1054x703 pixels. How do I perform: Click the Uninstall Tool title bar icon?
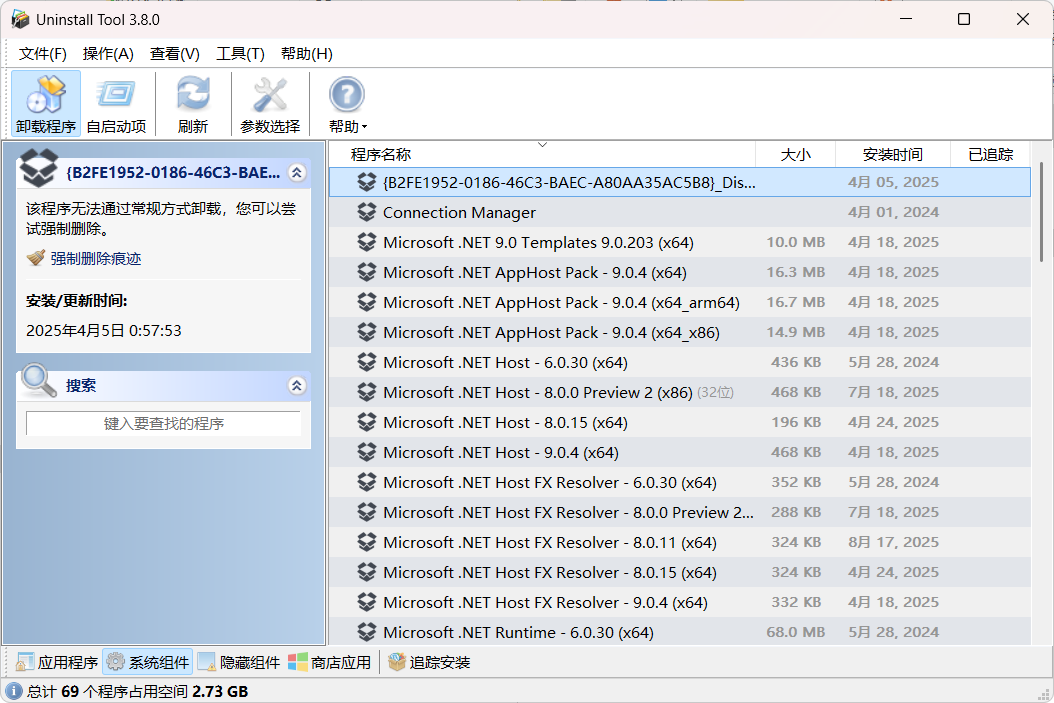coord(20,19)
